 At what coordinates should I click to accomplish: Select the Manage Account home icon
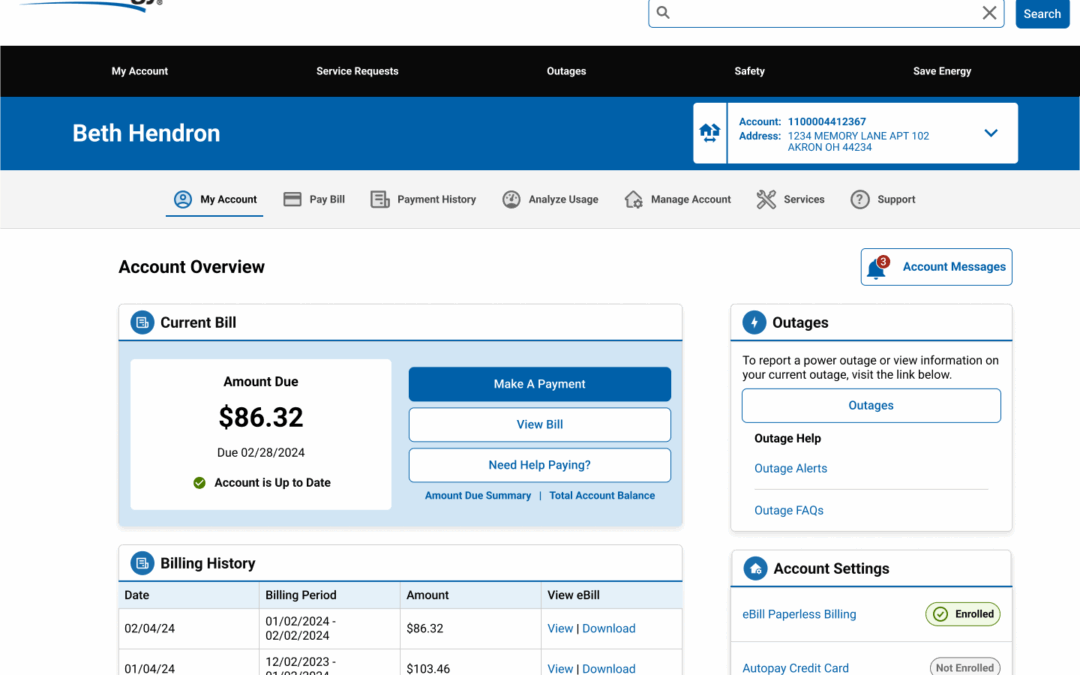click(x=632, y=199)
